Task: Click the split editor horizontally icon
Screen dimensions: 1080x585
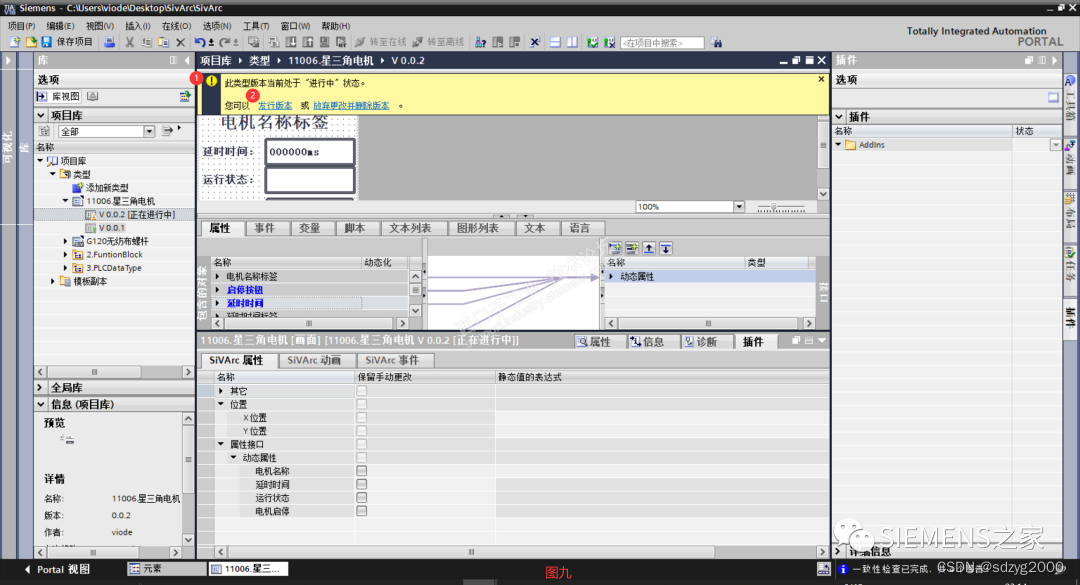Action: (x=555, y=42)
